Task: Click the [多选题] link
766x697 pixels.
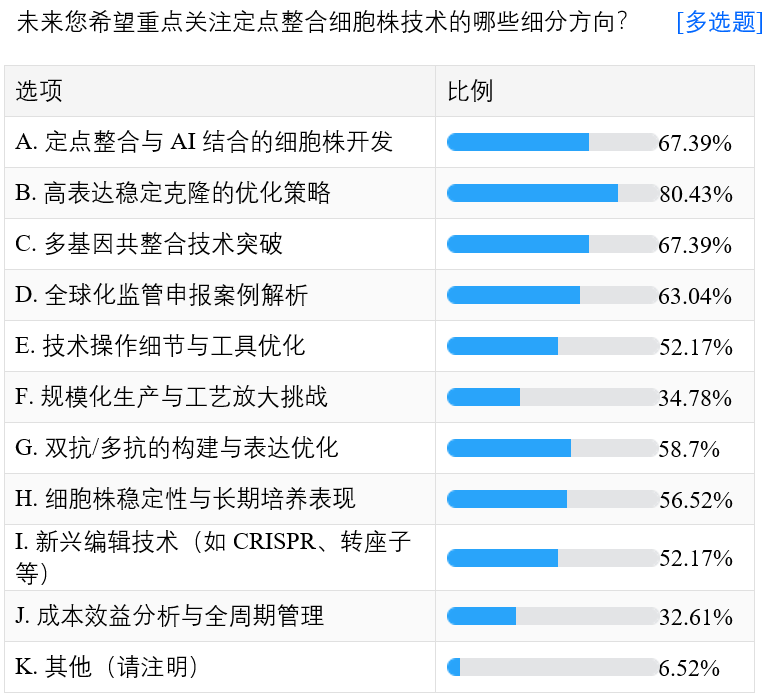Action: (719, 22)
